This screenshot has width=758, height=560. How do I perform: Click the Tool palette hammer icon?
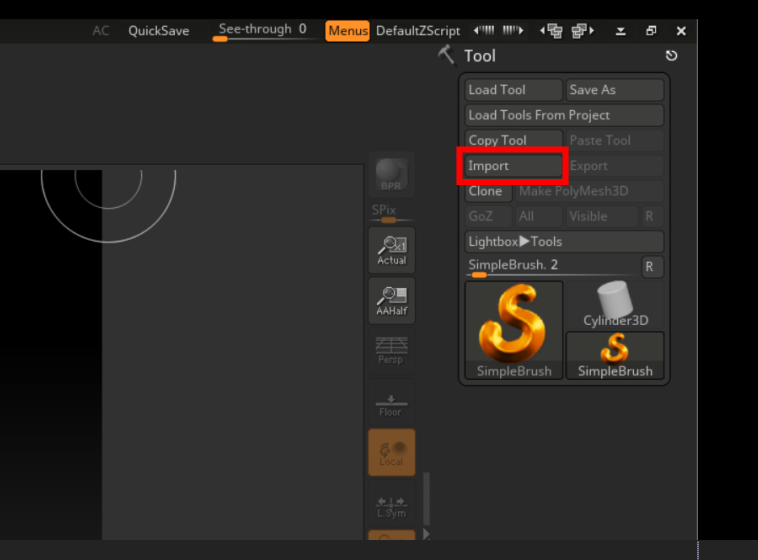446,55
